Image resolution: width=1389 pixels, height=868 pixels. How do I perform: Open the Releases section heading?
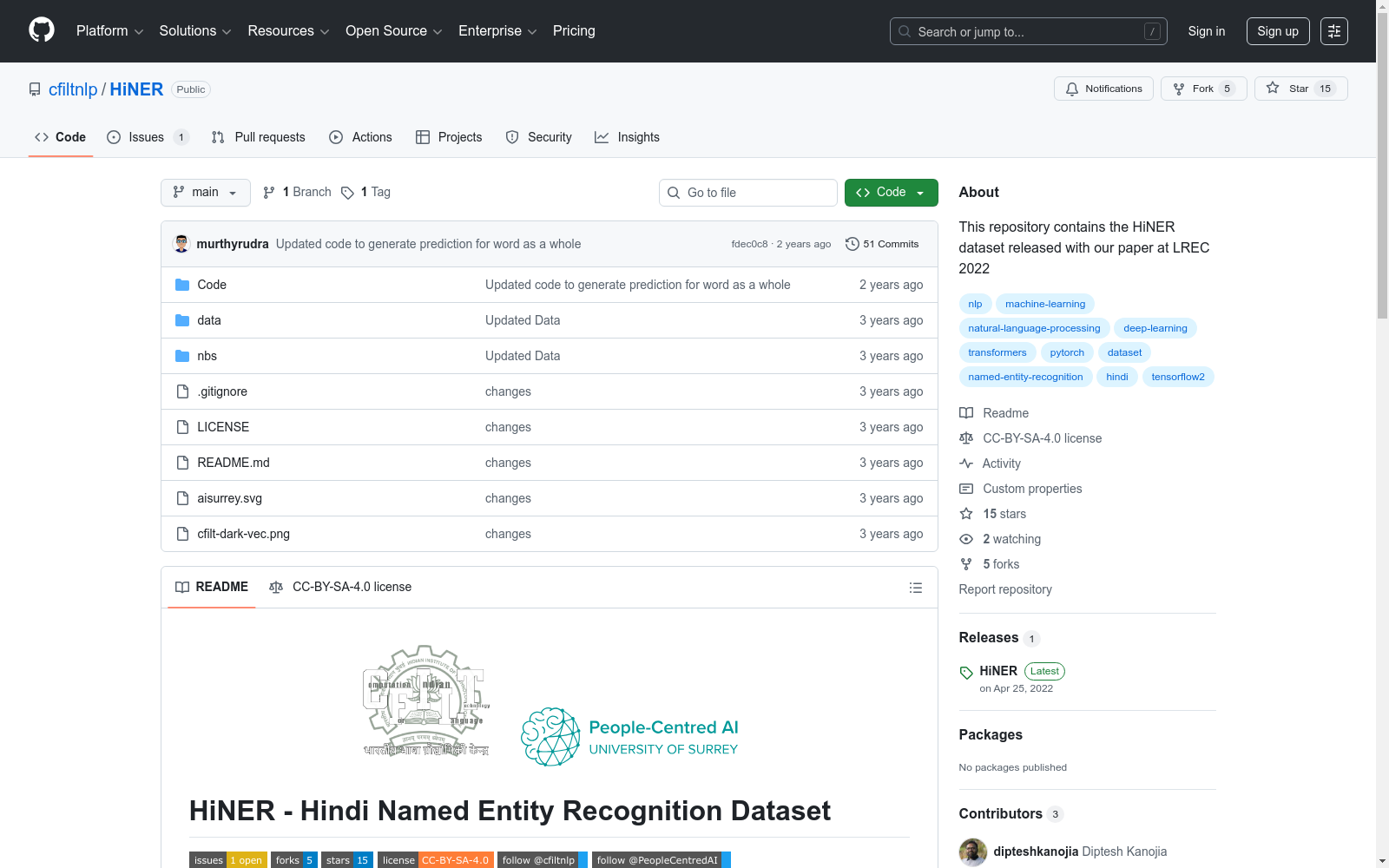pyautogui.click(x=989, y=638)
